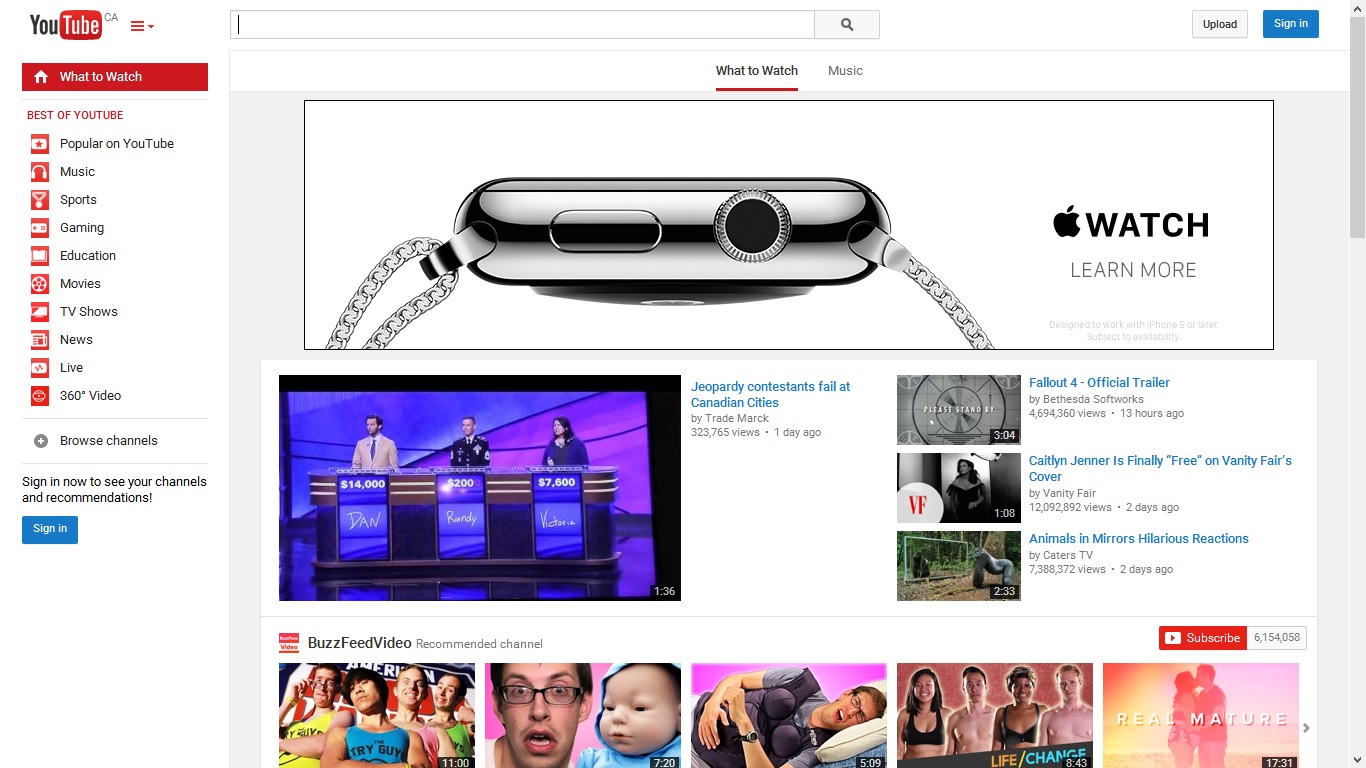Click the BuzzFeedVideo channel avatar icon

(x=289, y=643)
